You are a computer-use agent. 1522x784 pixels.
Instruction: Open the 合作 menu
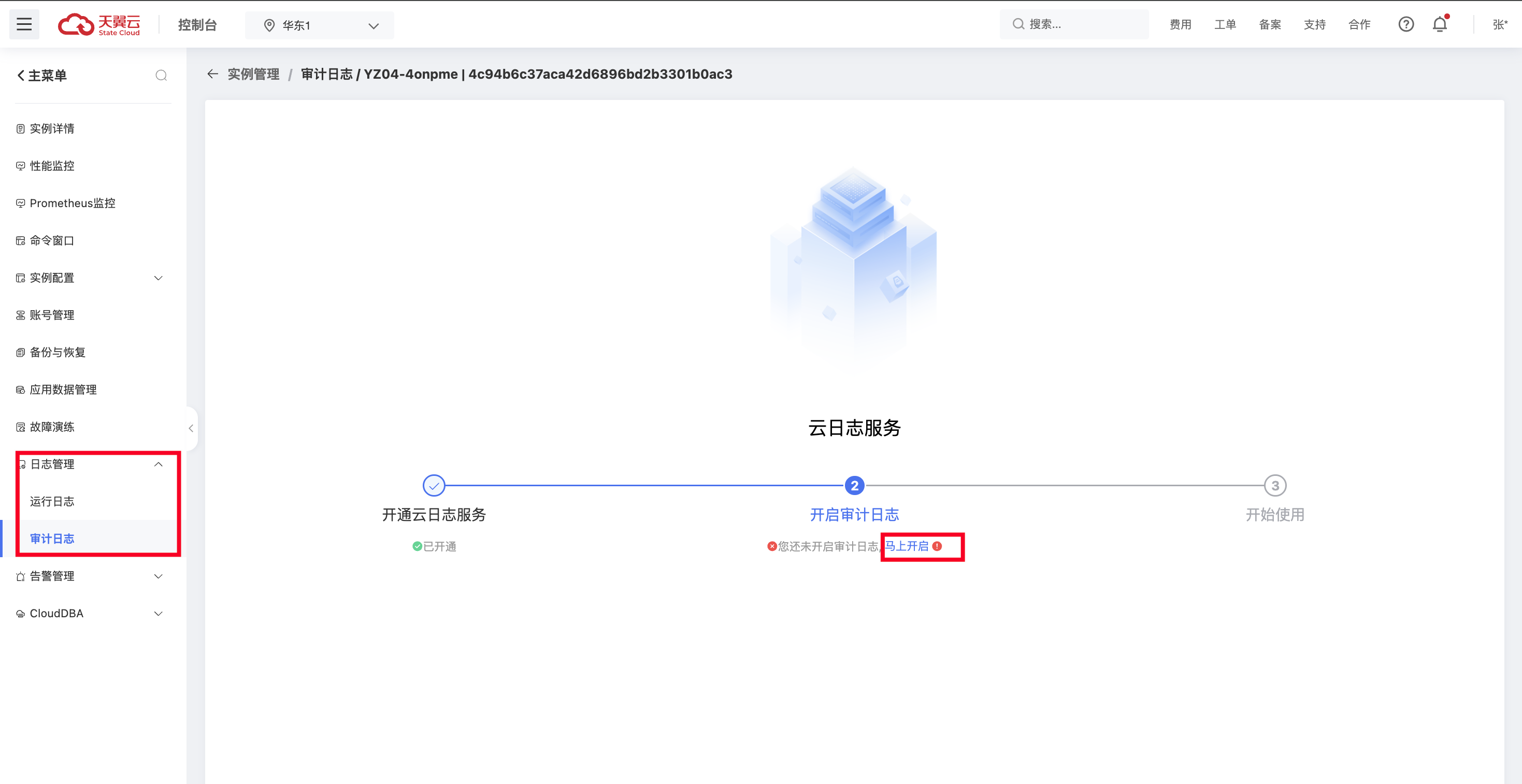(1359, 25)
